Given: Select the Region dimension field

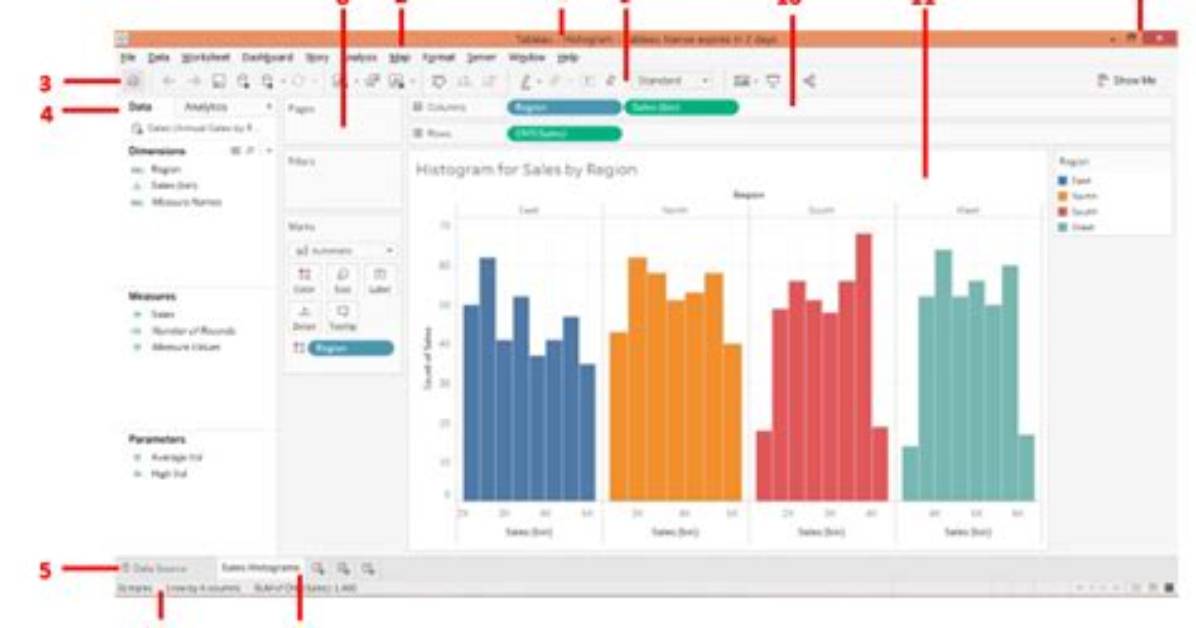Looking at the screenshot, I should coord(166,169).
